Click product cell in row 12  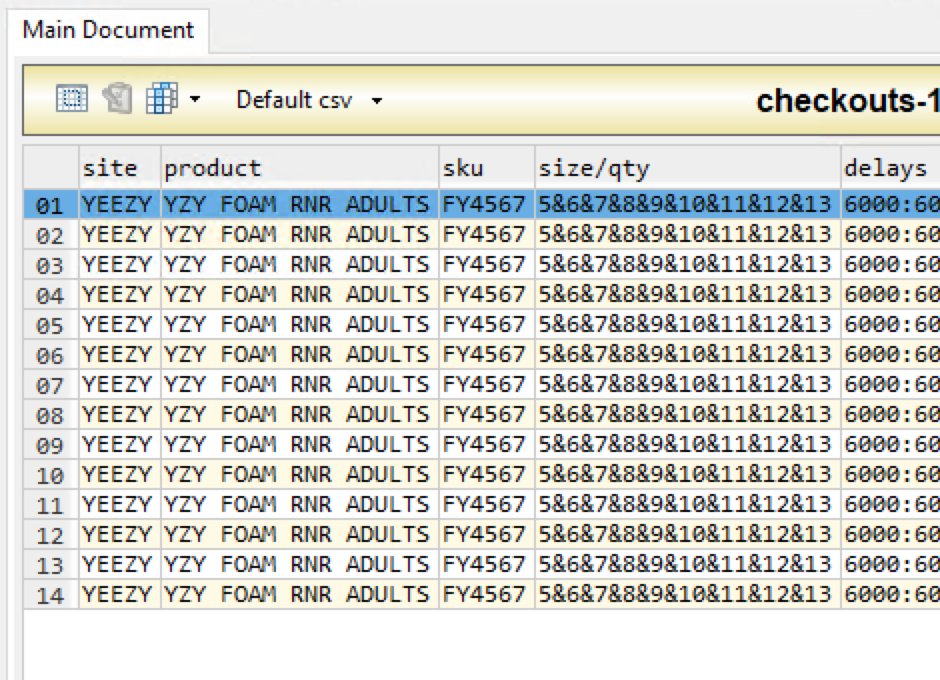pyautogui.click(x=300, y=534)
